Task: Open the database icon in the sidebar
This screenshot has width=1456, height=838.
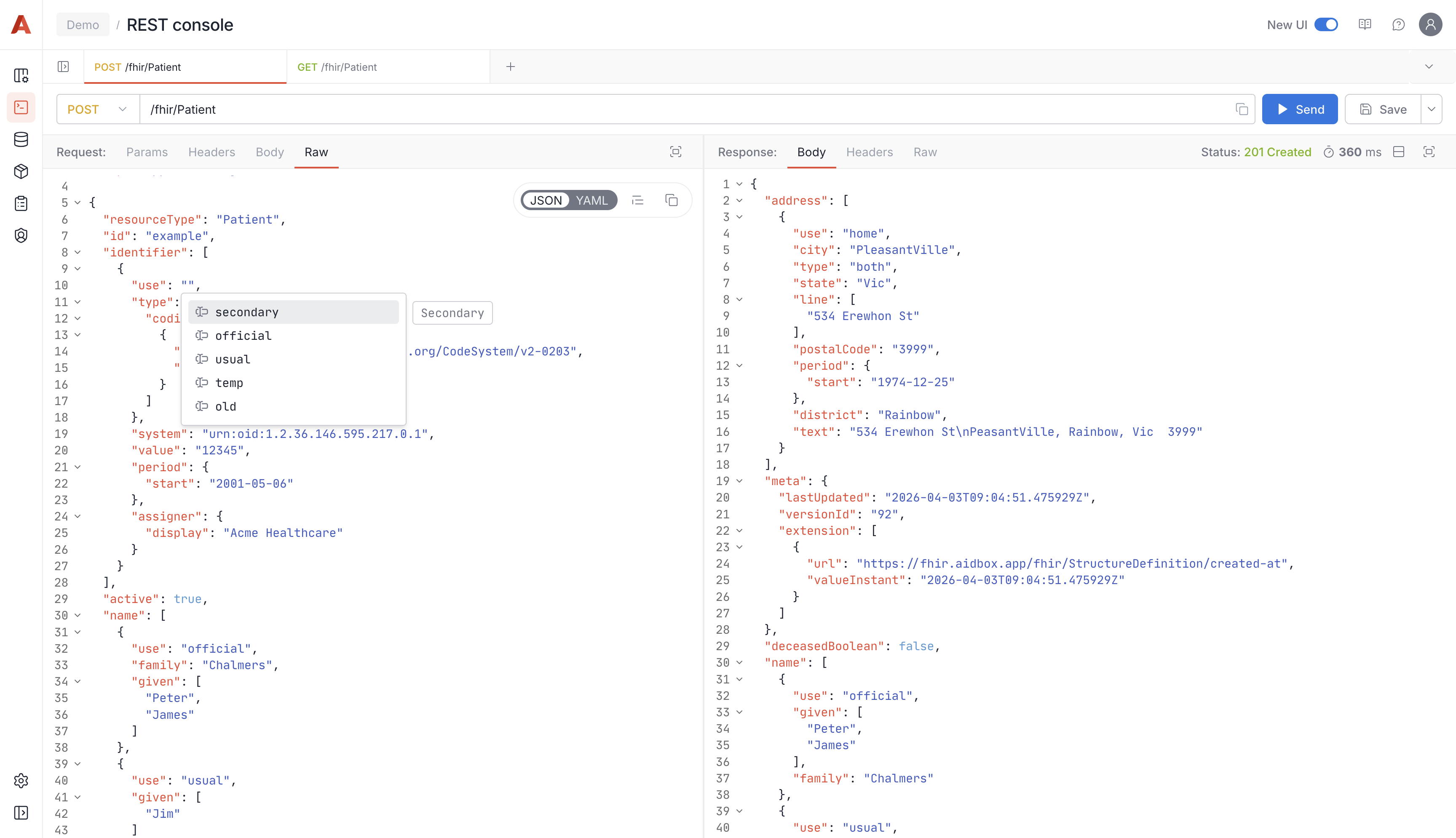Action: 21,139
